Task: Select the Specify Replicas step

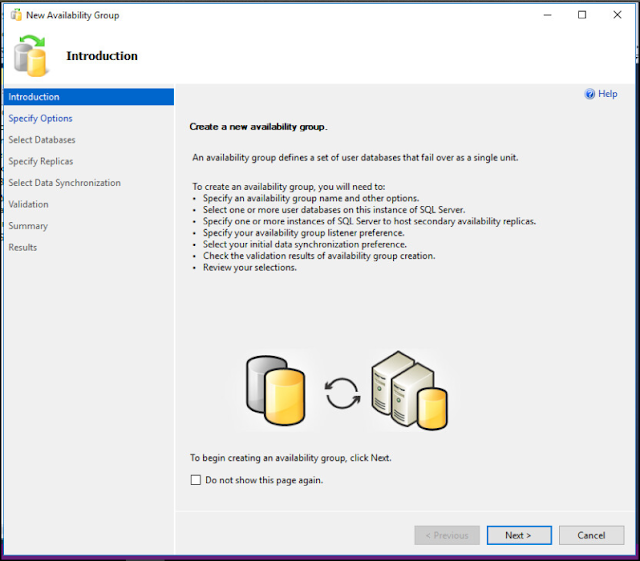Action: click(x=40, y=161)
